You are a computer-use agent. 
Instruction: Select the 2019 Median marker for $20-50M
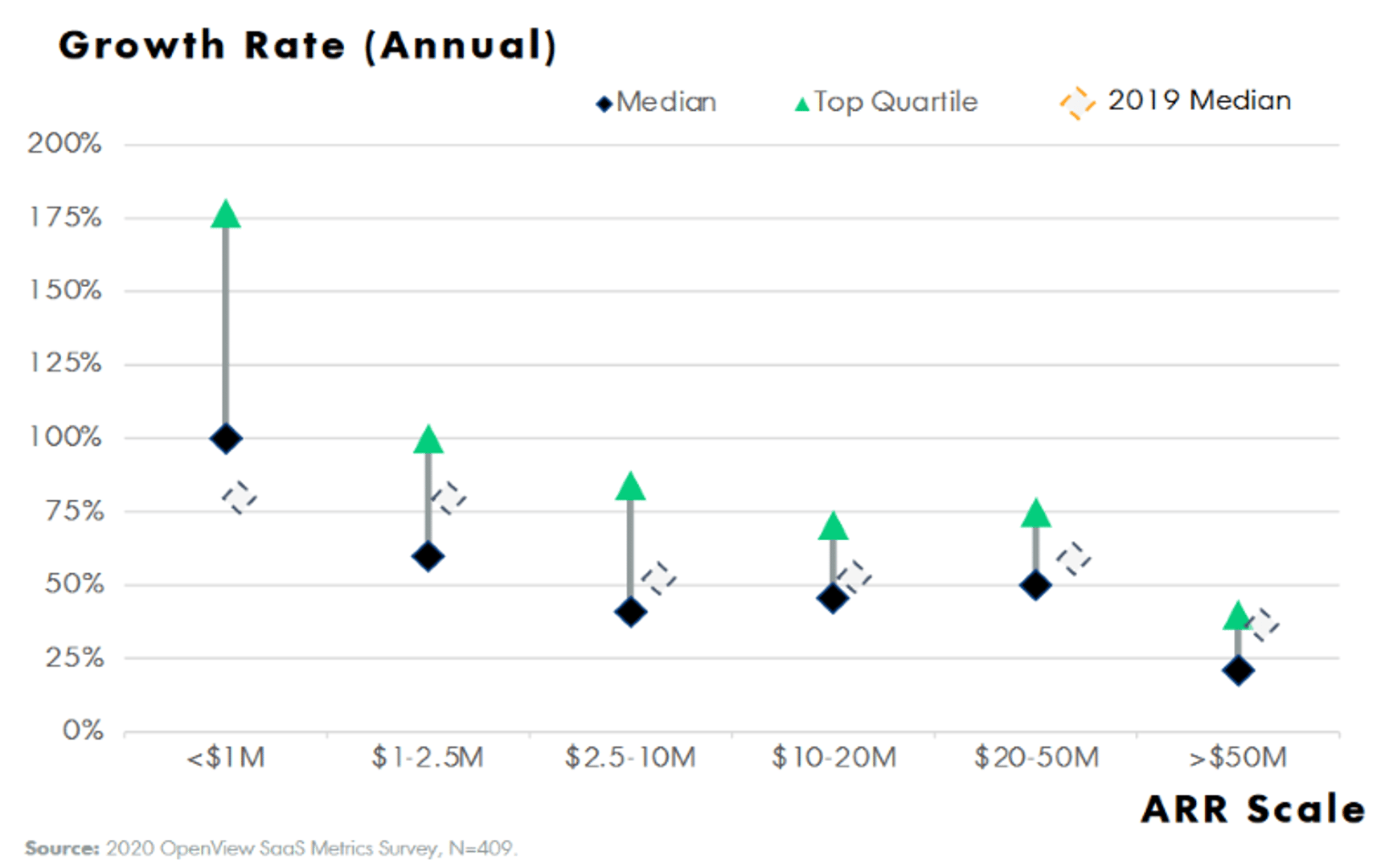1073,559
